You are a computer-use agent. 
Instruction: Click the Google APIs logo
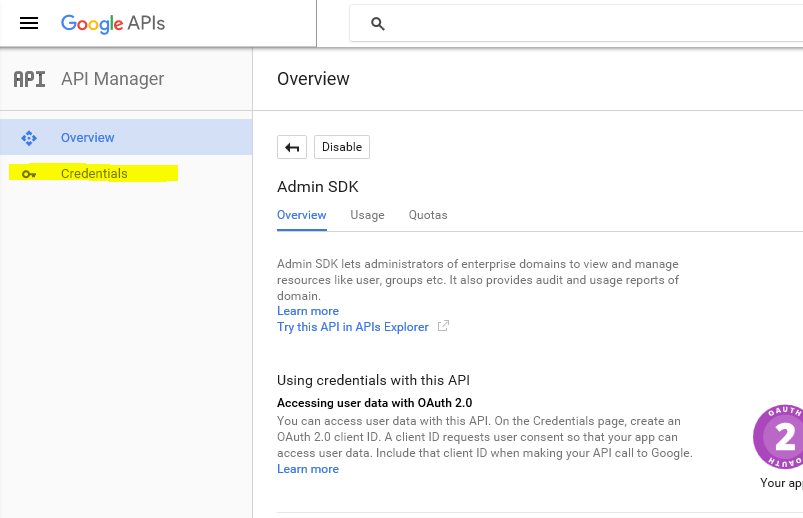[x=112, y=23]
